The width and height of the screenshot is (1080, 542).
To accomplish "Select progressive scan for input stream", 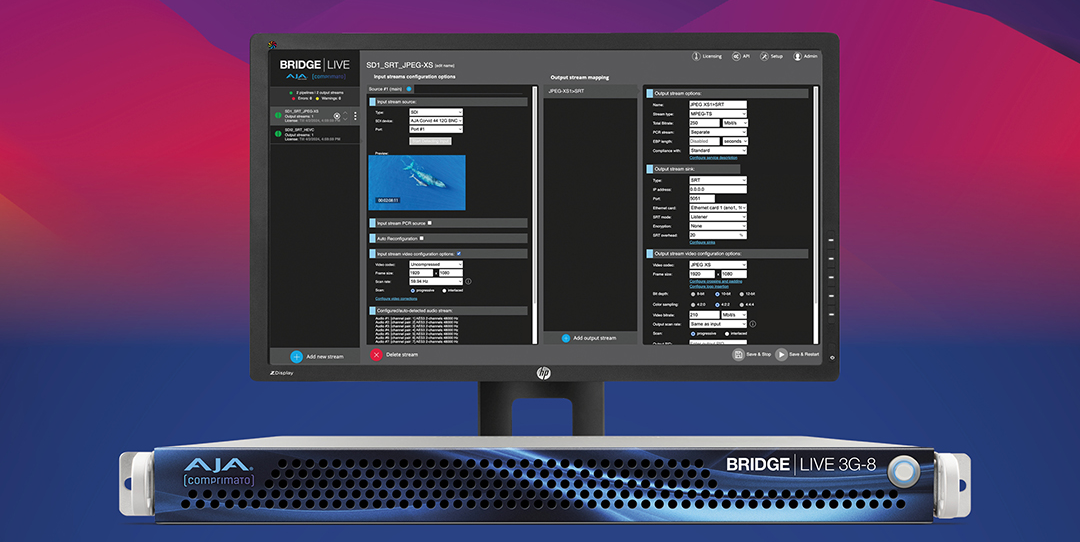I will click(413, 291).
